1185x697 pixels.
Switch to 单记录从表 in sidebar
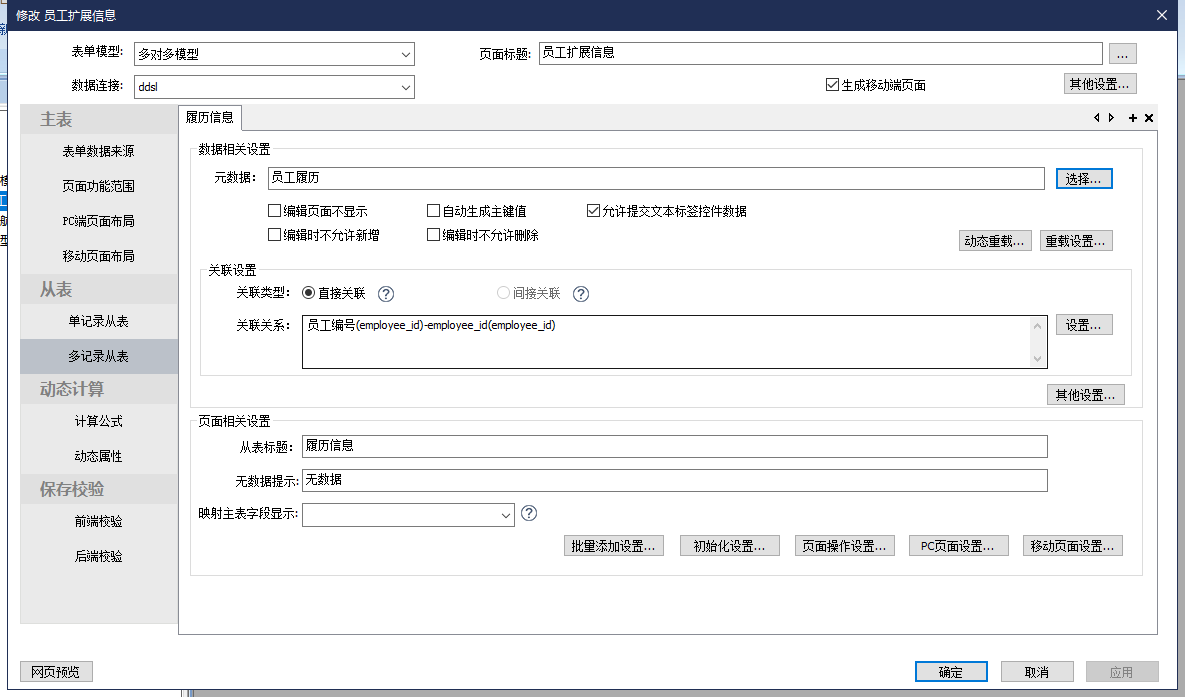pos(98,321)
